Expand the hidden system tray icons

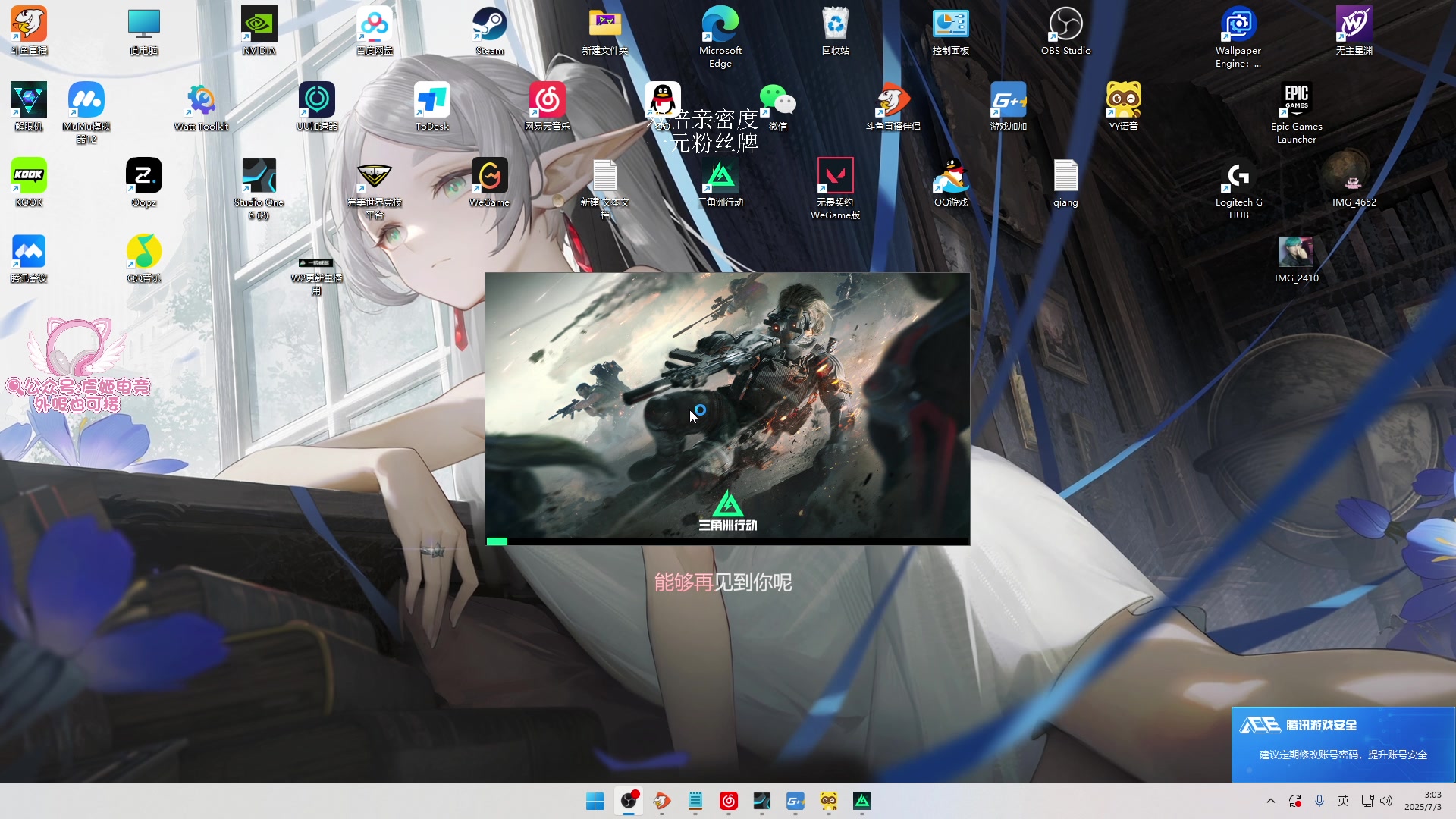(x=1271, y=801)
